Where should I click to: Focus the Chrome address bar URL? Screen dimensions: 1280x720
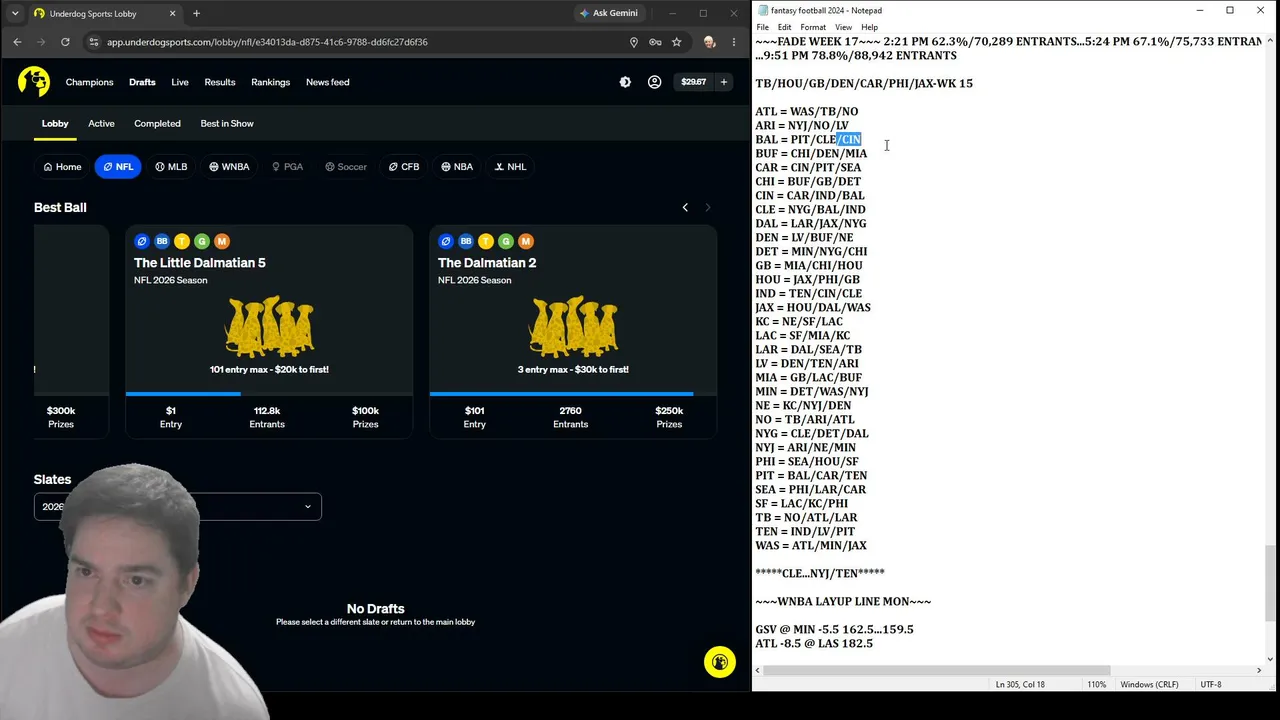[267, 42]
